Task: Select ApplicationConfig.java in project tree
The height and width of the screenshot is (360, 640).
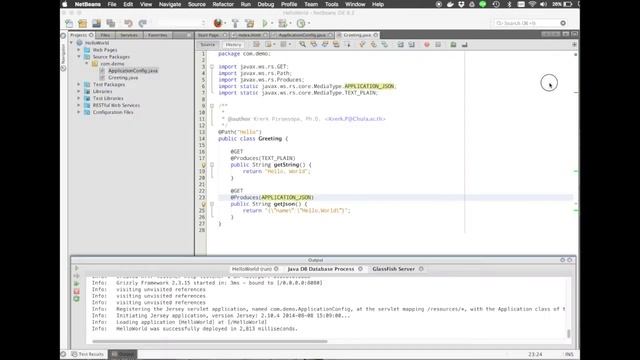Action: (133, 71)
